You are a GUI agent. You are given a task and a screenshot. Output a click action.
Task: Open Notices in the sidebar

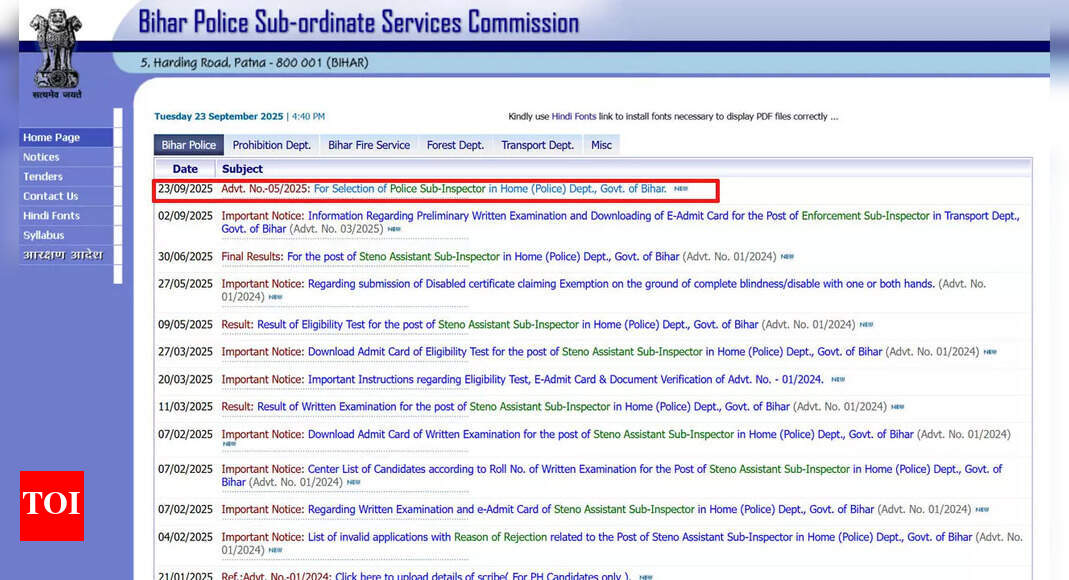[65, 157]
